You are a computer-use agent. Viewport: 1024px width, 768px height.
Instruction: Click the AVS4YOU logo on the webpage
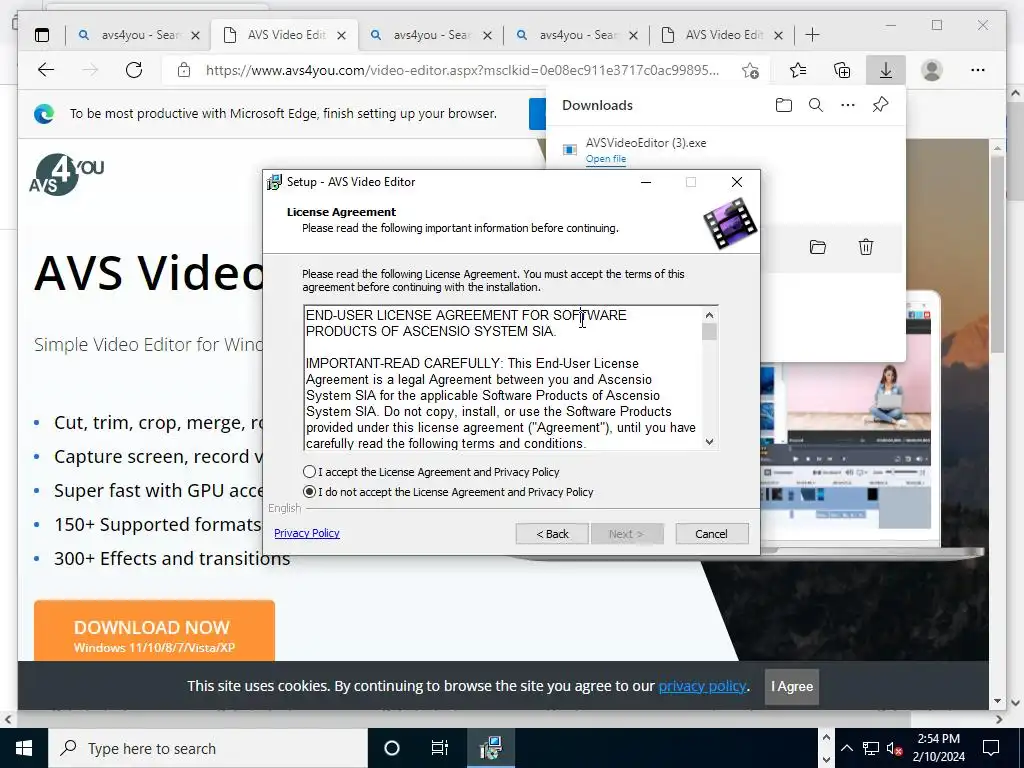point(67,174)
